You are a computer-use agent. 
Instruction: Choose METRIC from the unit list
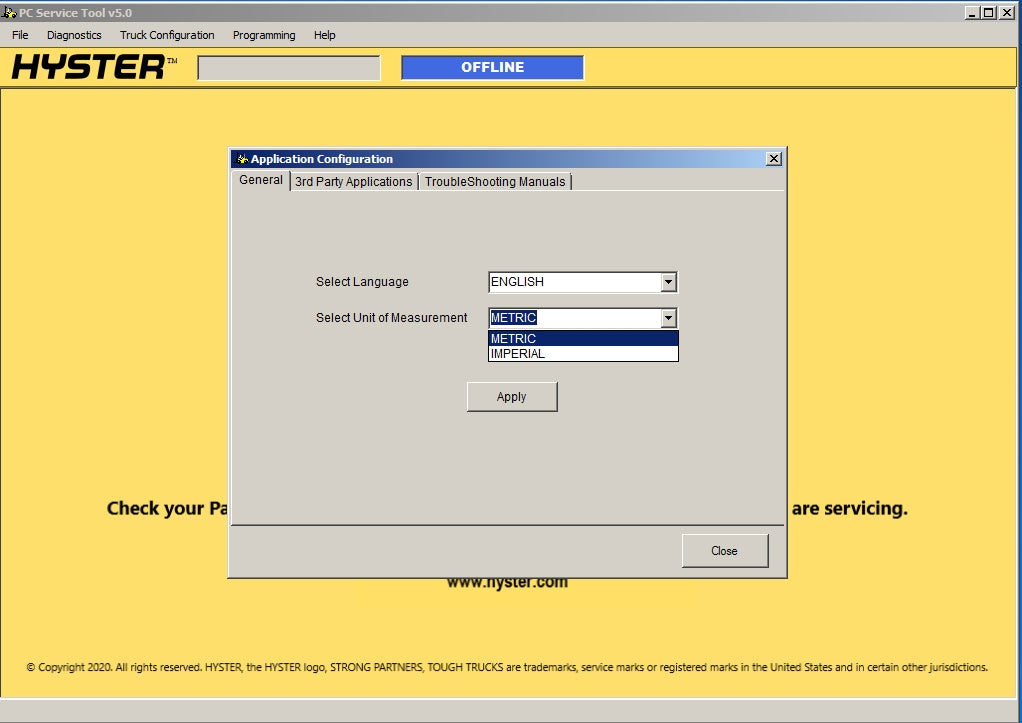(x=582, y=339)
